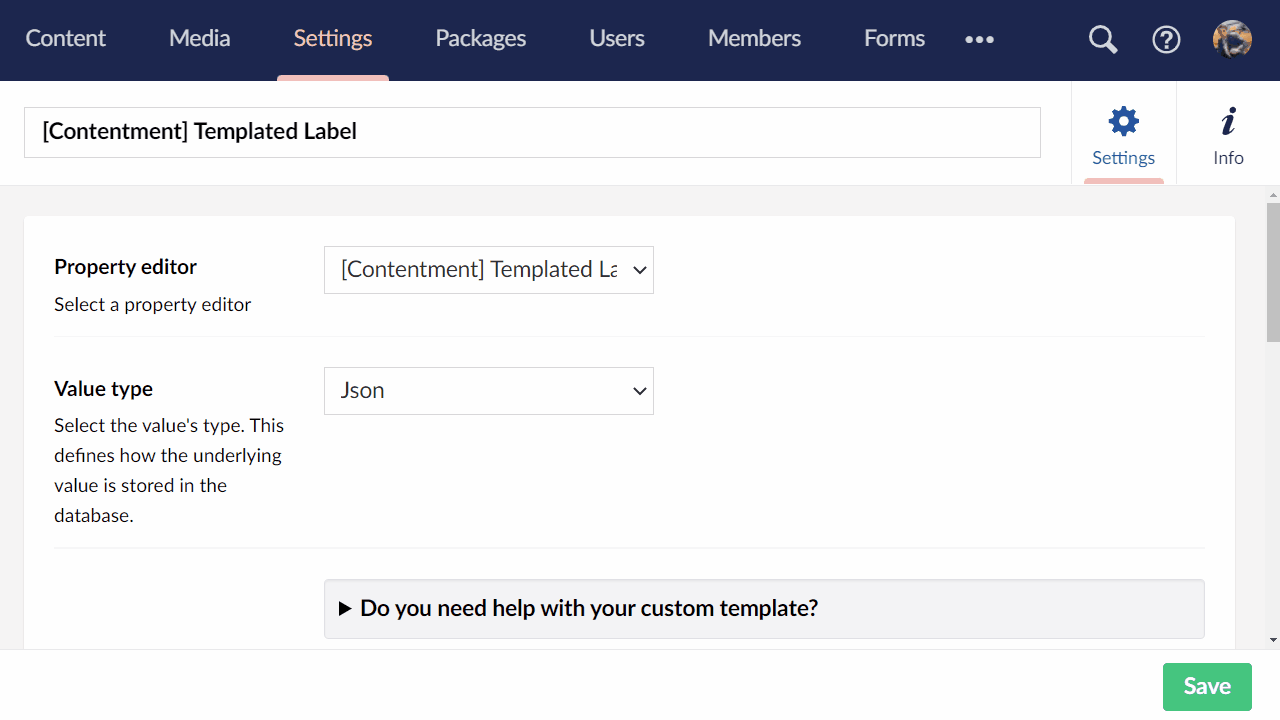Click the vertical scrollbar thumb

[1273, 272]
